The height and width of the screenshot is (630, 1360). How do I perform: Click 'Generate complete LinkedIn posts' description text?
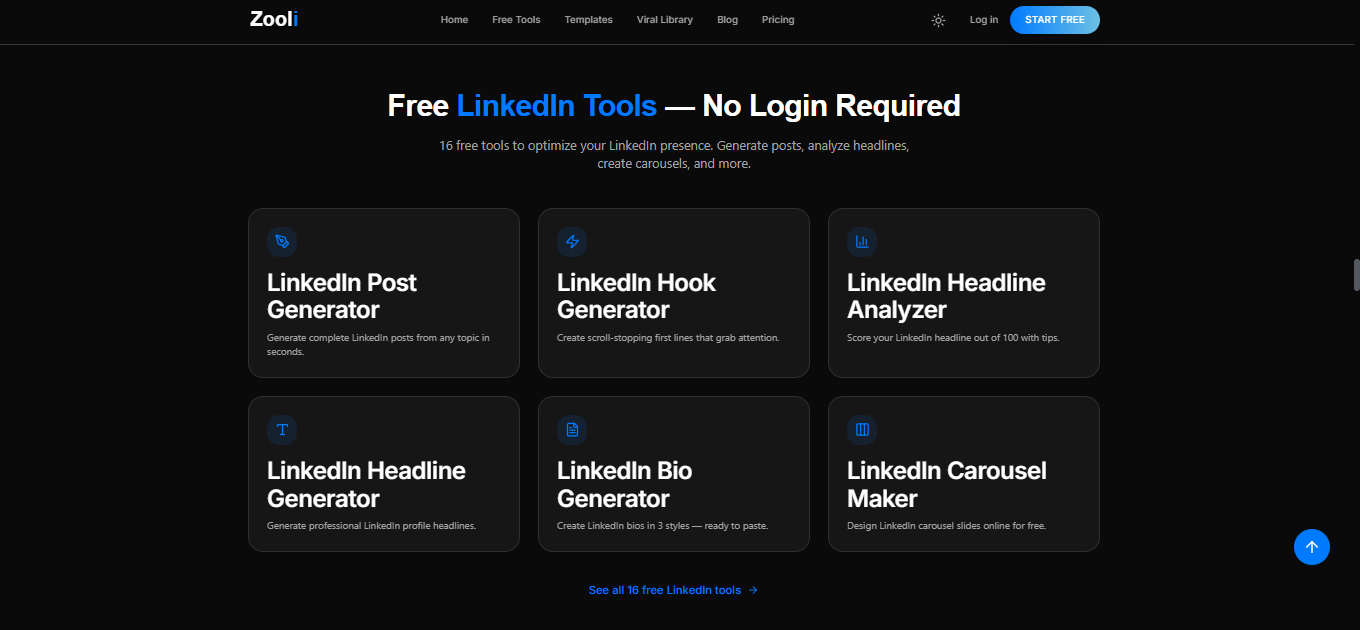click(x=378, y=345)
